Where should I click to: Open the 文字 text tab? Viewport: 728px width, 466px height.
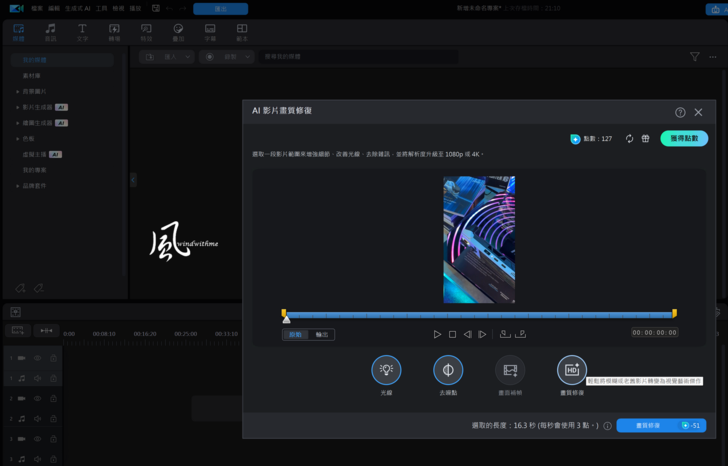[82, 32]
